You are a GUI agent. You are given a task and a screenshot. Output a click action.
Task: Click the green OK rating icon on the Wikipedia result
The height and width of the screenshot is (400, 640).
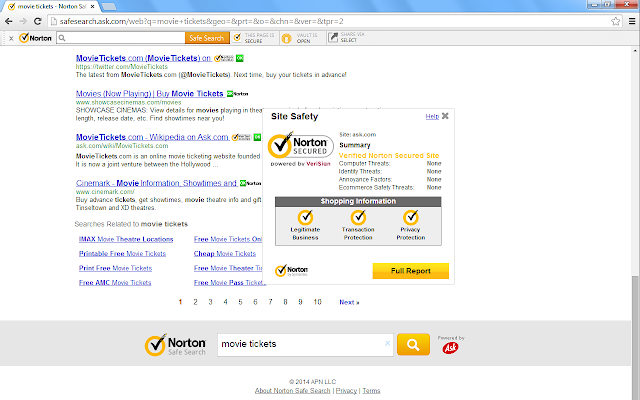(x=257, y=138)
